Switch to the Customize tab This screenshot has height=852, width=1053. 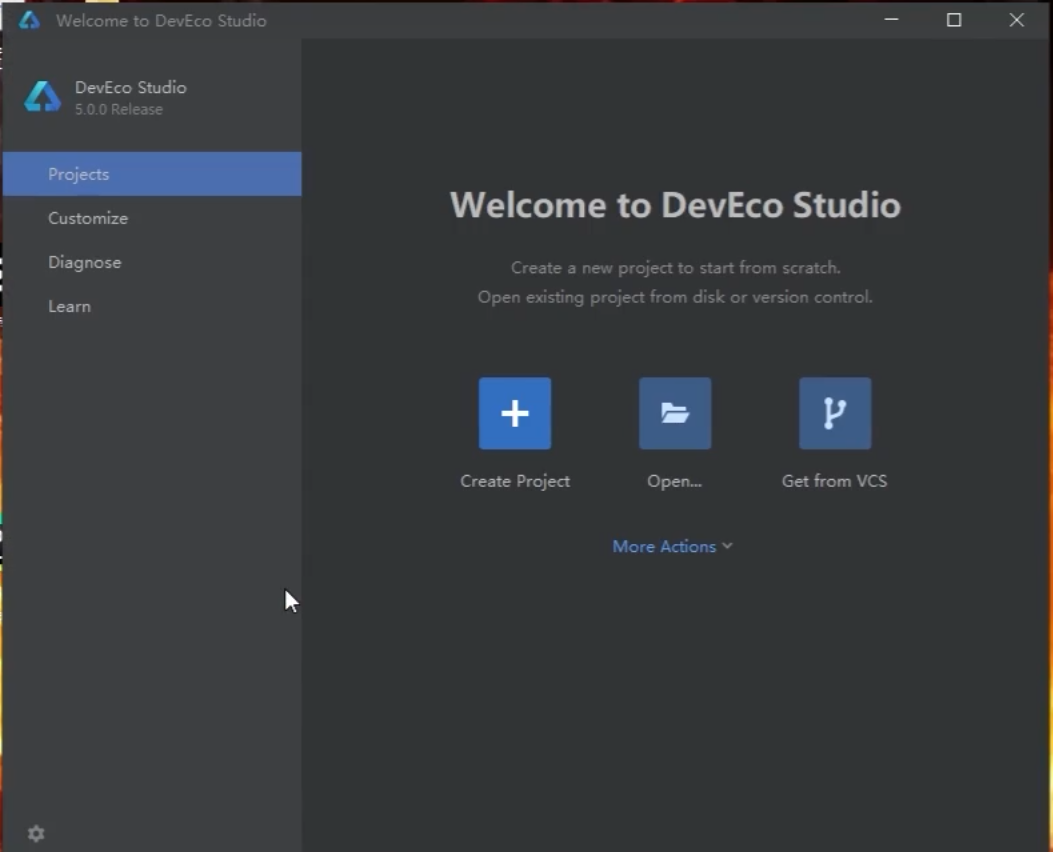point(152,218)
